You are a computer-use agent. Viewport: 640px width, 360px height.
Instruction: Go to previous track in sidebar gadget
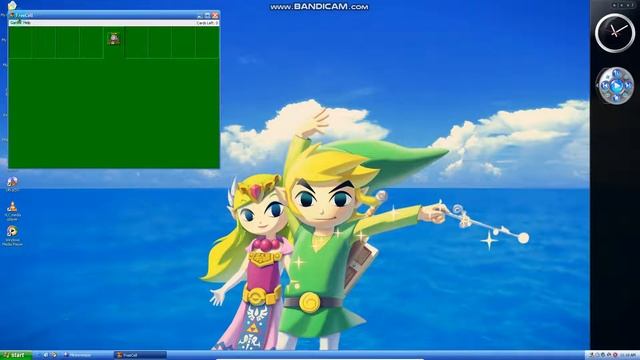(x=604, y=86)
